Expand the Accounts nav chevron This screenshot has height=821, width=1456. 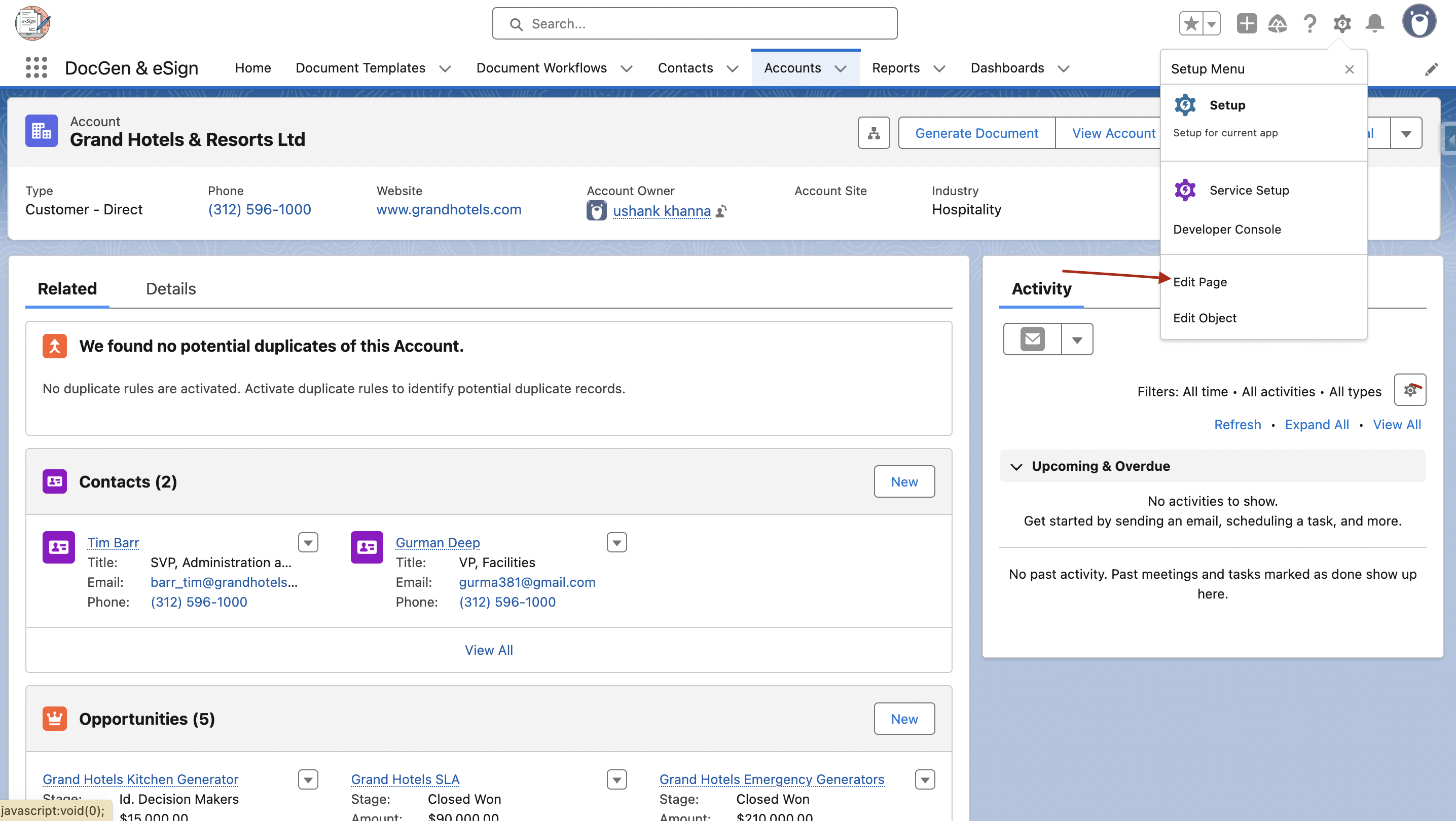(841, 68)
